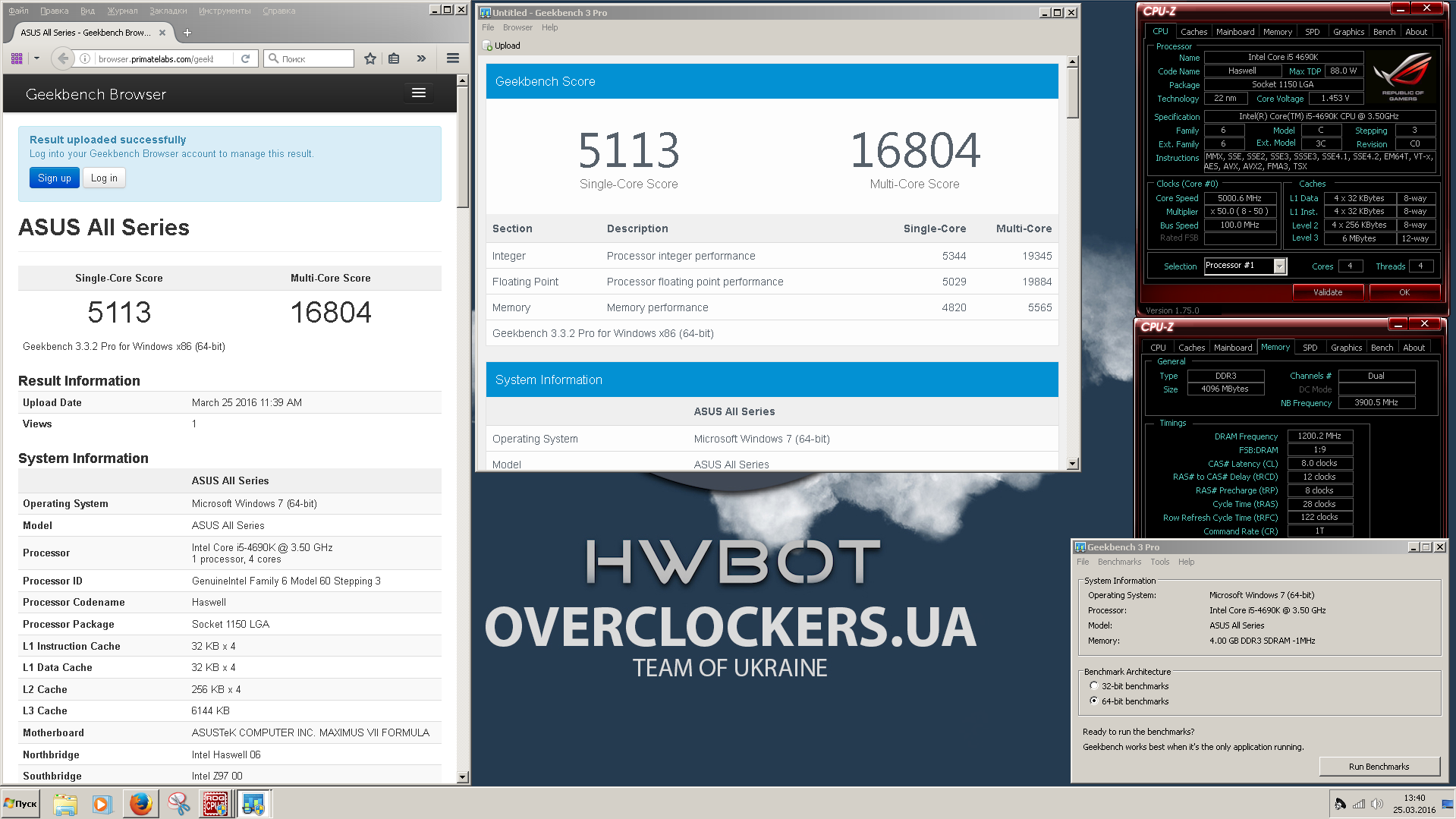Viewport: 1456px width, 819px height.
Task: Click the Firefox page vertical scrollbar thumb
Action: (463, 146)
